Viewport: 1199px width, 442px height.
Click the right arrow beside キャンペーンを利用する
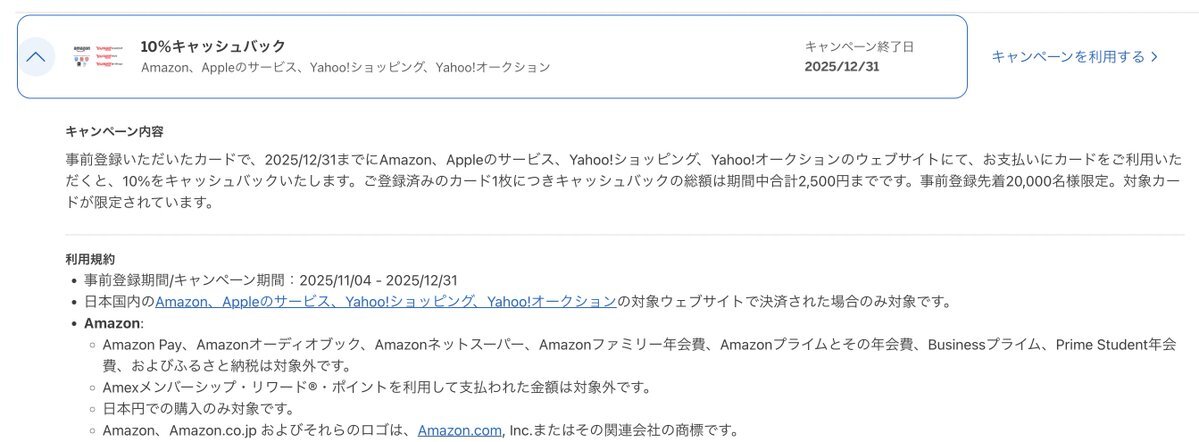pyautogui.click(x=1155, y=57)
